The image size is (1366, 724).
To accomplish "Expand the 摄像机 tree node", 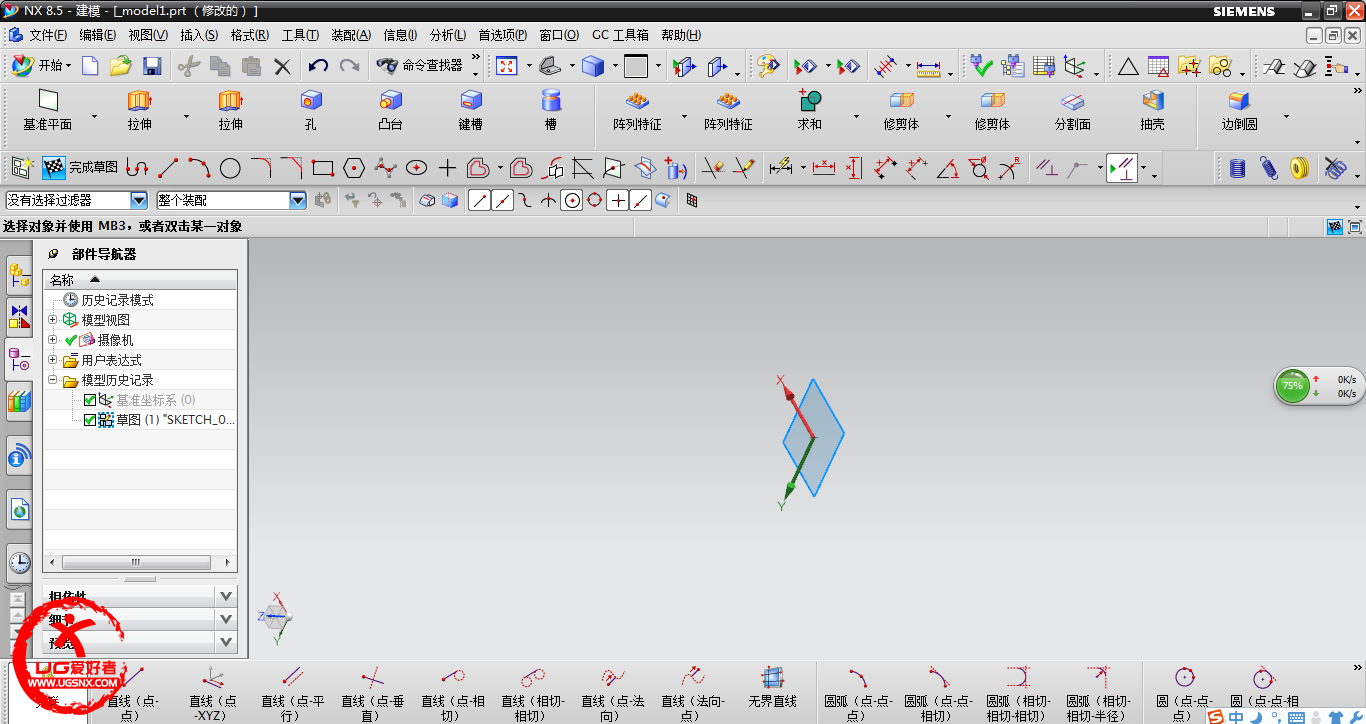I will pos(53,340).
